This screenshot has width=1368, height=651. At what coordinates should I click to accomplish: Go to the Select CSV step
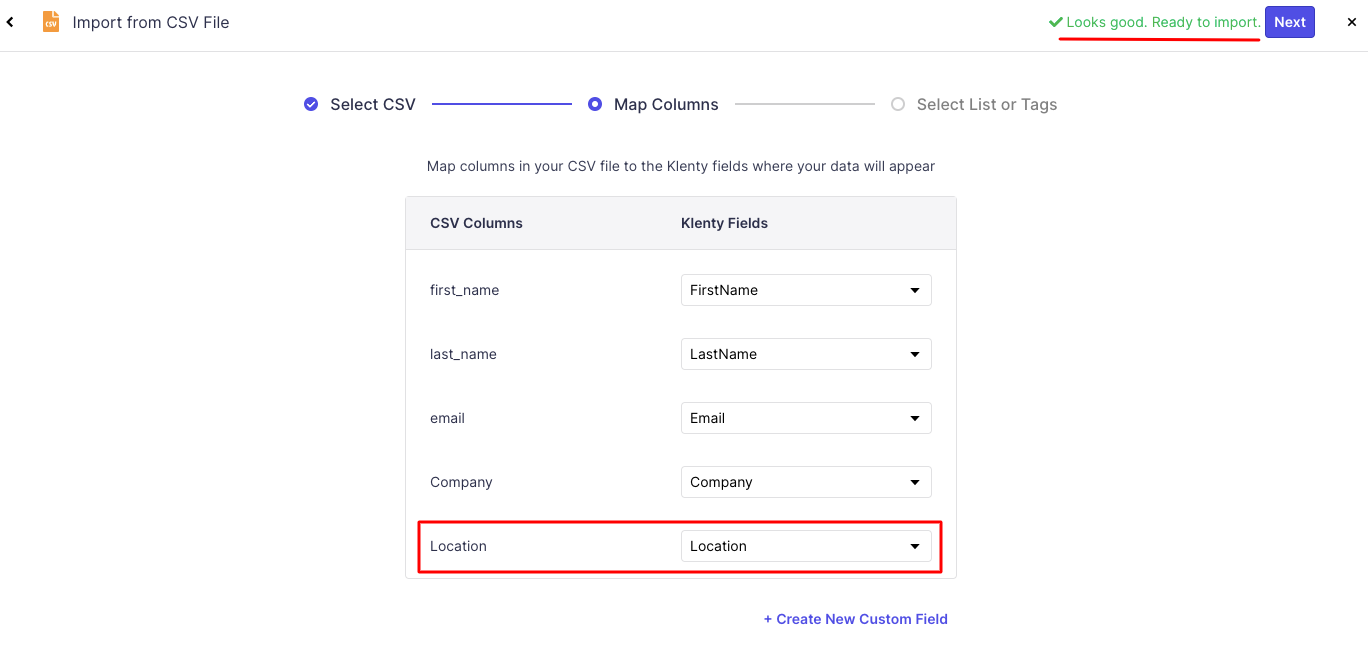(373, 104)
